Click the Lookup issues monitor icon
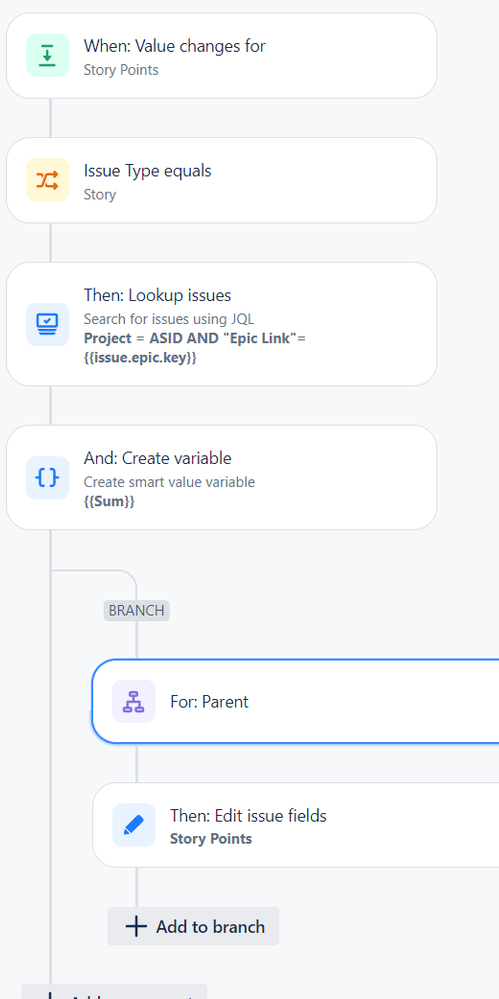This screenshot has height=999, width=499. pos(48,324)
